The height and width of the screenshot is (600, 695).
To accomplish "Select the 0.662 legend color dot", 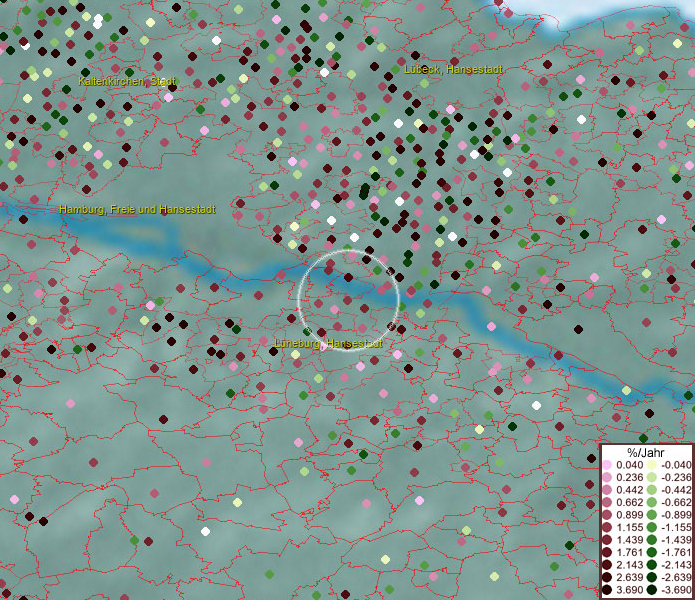I will 607,503.
